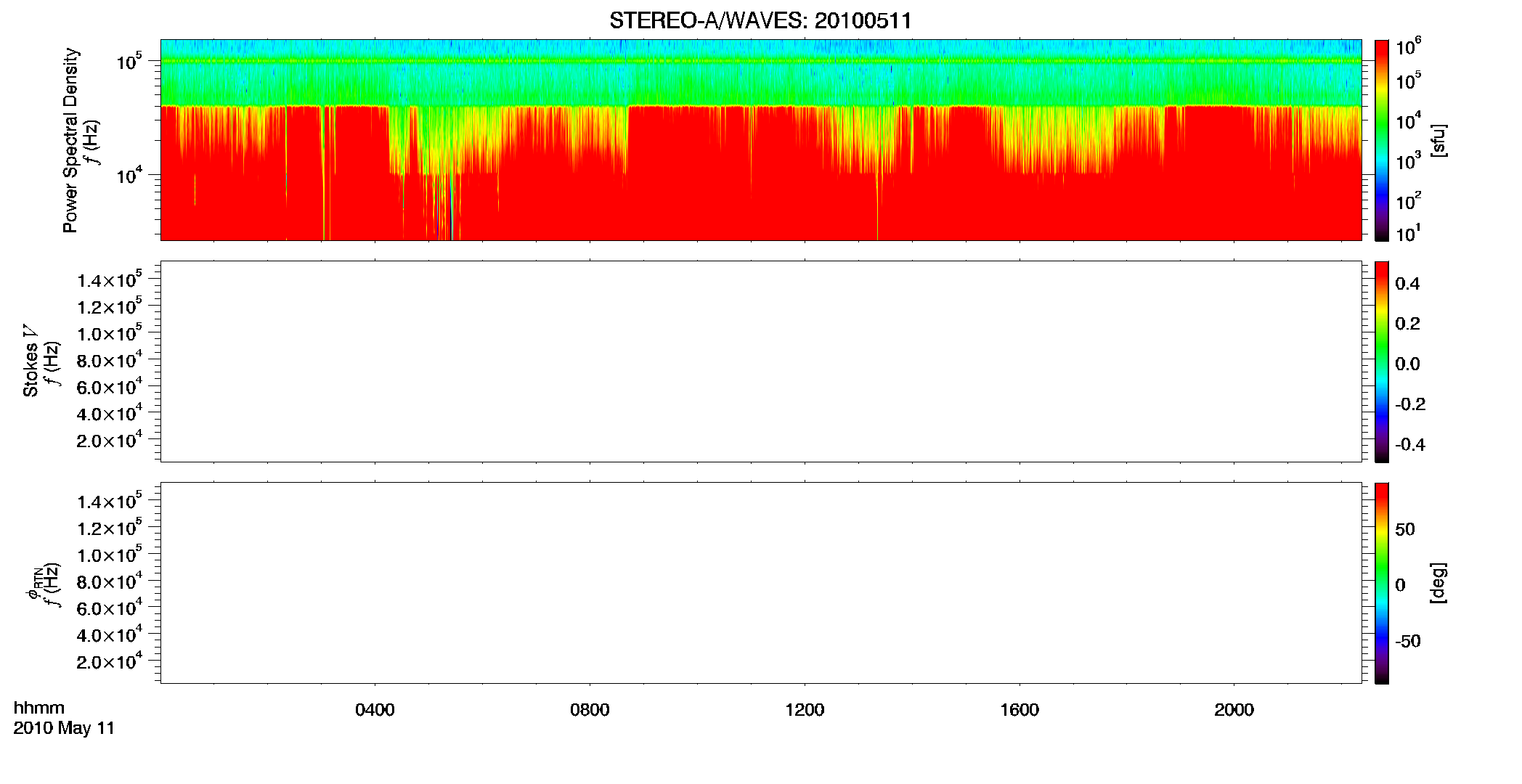Click the empty Stokes V plot panel
The height and width of the screenshot is (784, 1522).
(x=761, y=362)
